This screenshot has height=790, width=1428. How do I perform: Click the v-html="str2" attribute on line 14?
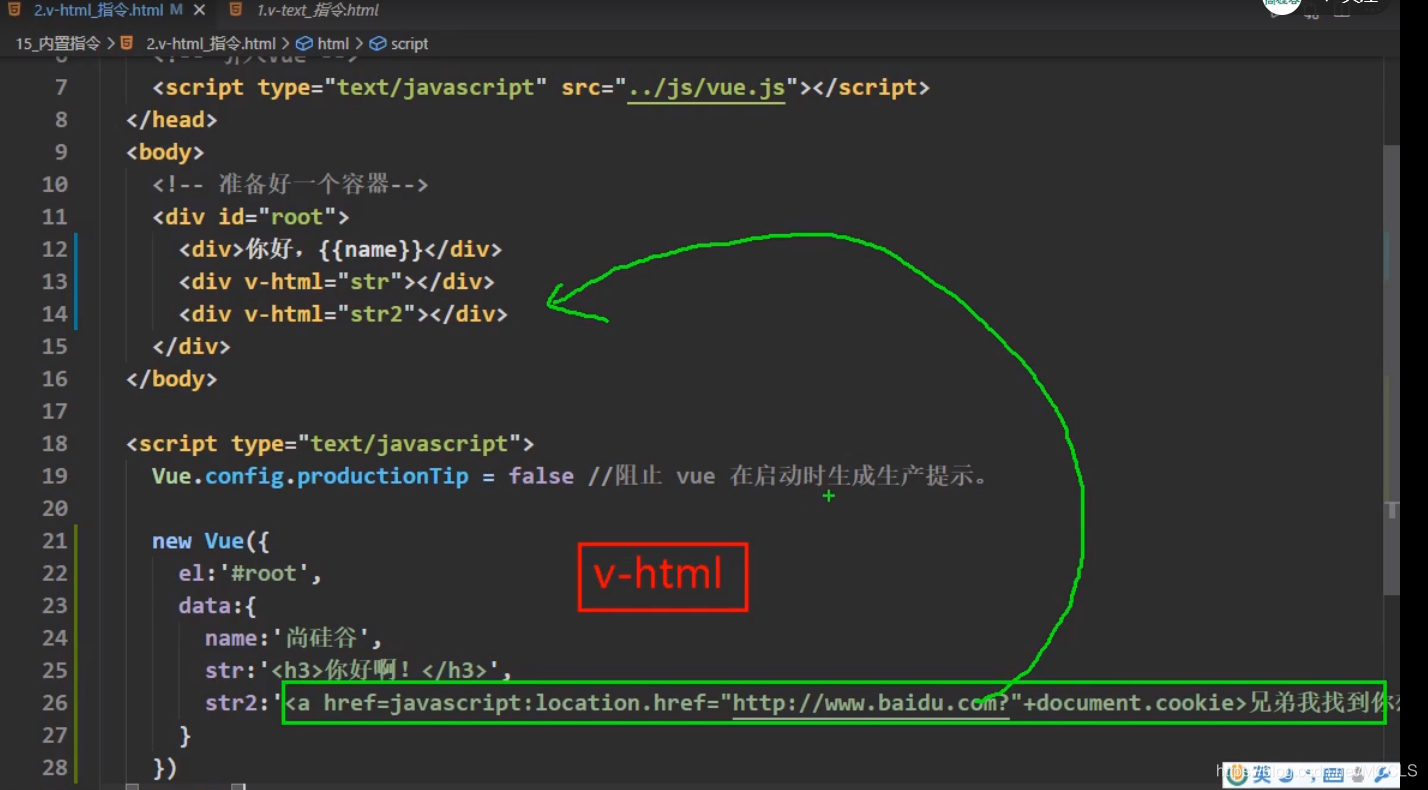330,314
